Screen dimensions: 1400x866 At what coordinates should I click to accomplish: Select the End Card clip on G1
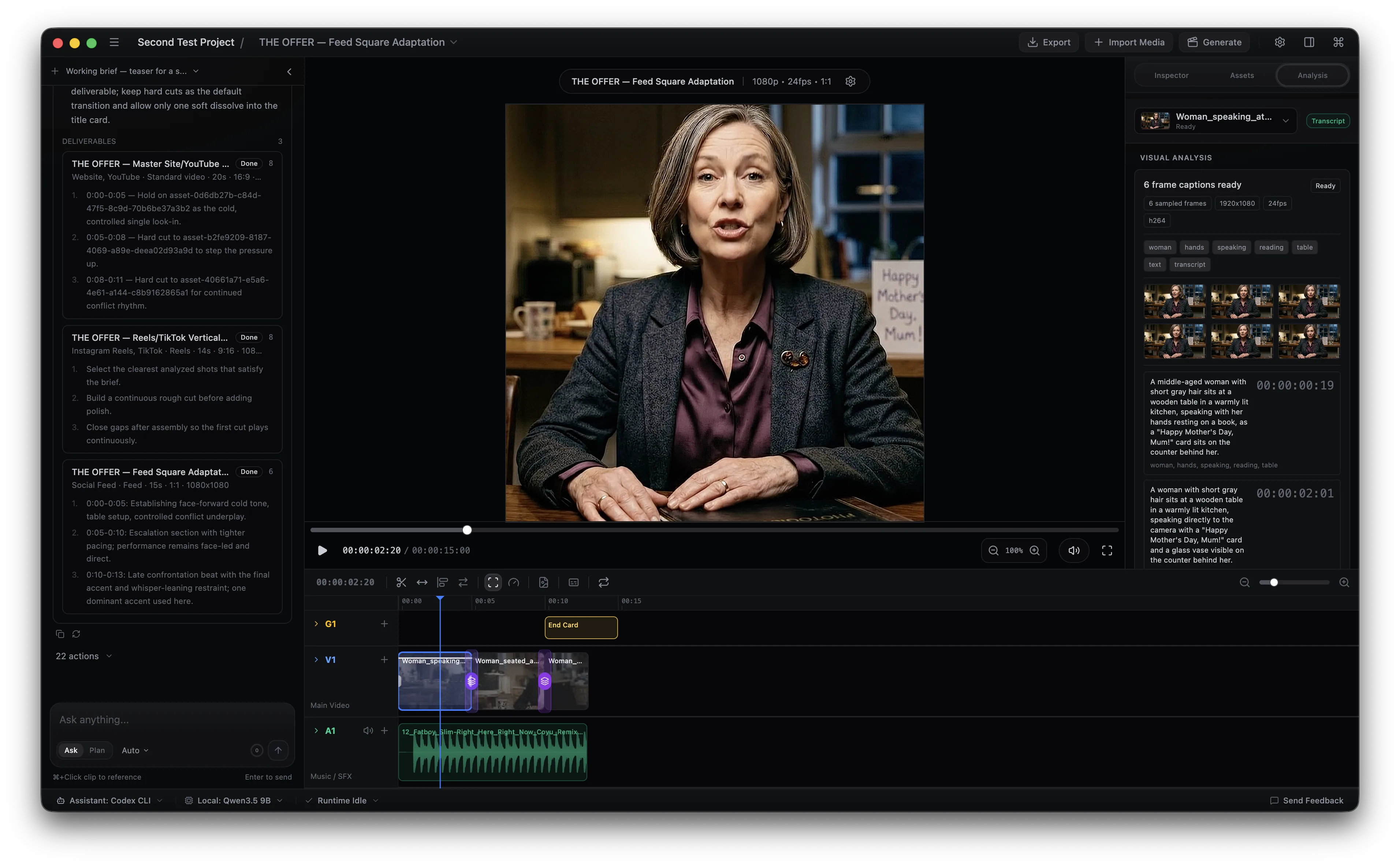pyautogui.click(x=581, y=628)
